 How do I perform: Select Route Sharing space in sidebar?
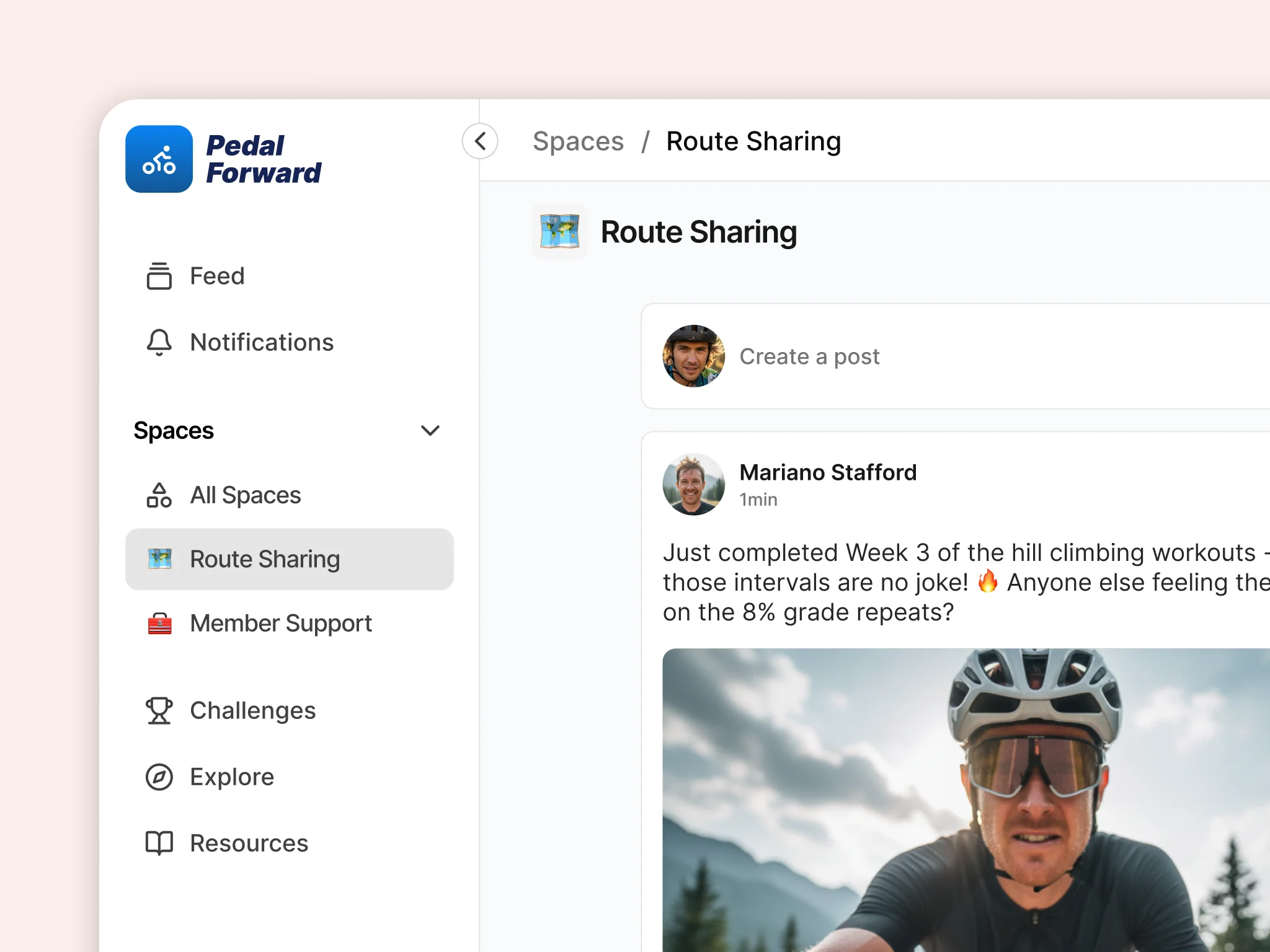(289, 559)
